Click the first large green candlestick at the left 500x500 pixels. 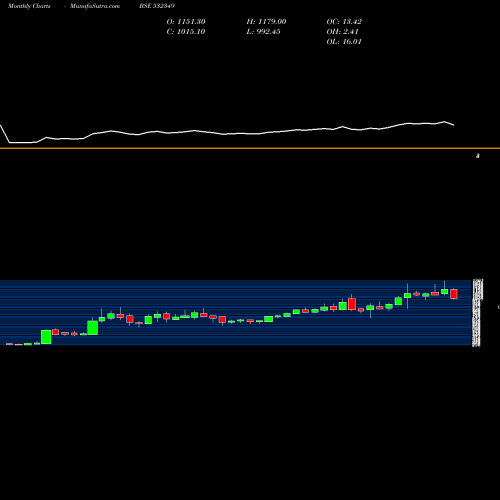(46, 337)
